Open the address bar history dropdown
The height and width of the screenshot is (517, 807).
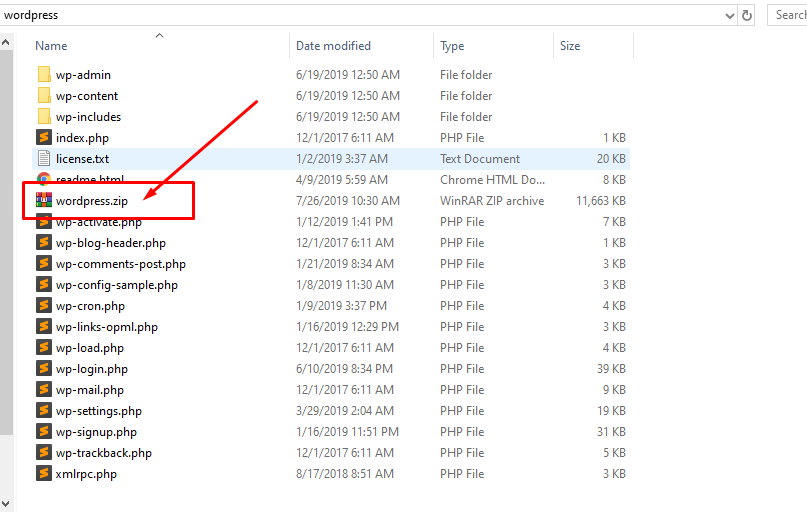coord(729,16)
